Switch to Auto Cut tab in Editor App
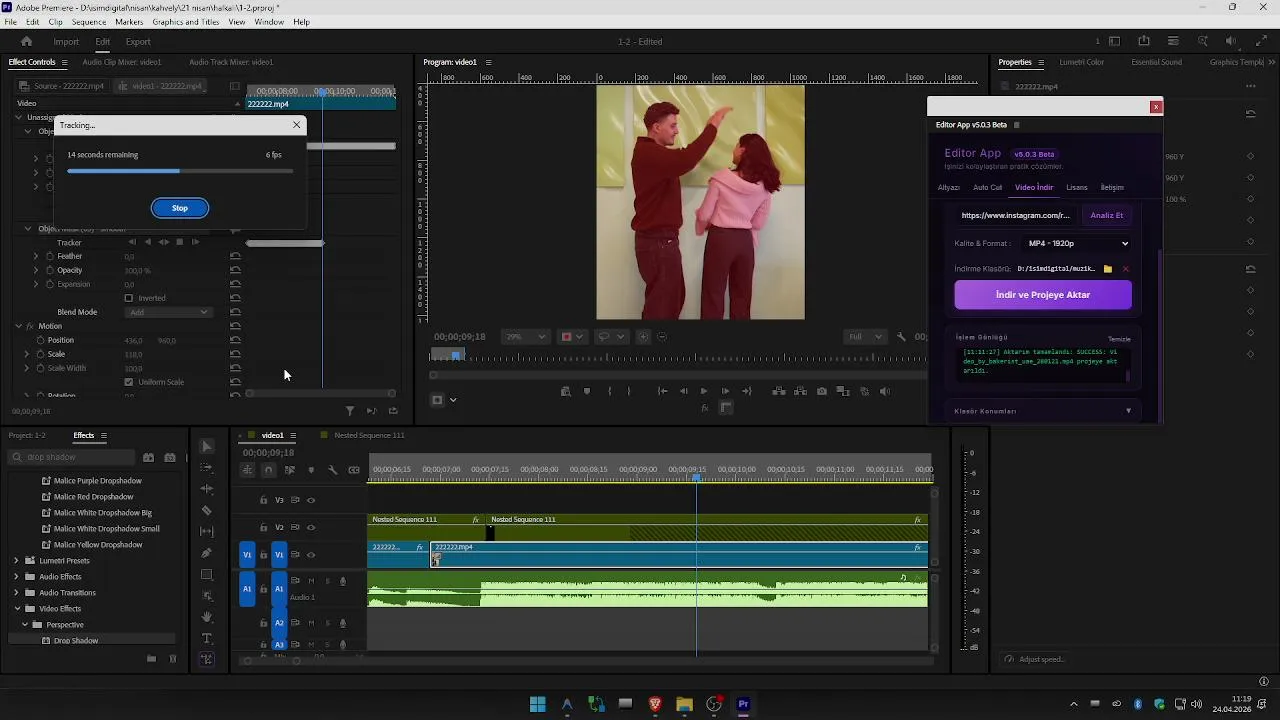Image resolution: width=1280 pixels, height=720 pixels. click(988, 187)
